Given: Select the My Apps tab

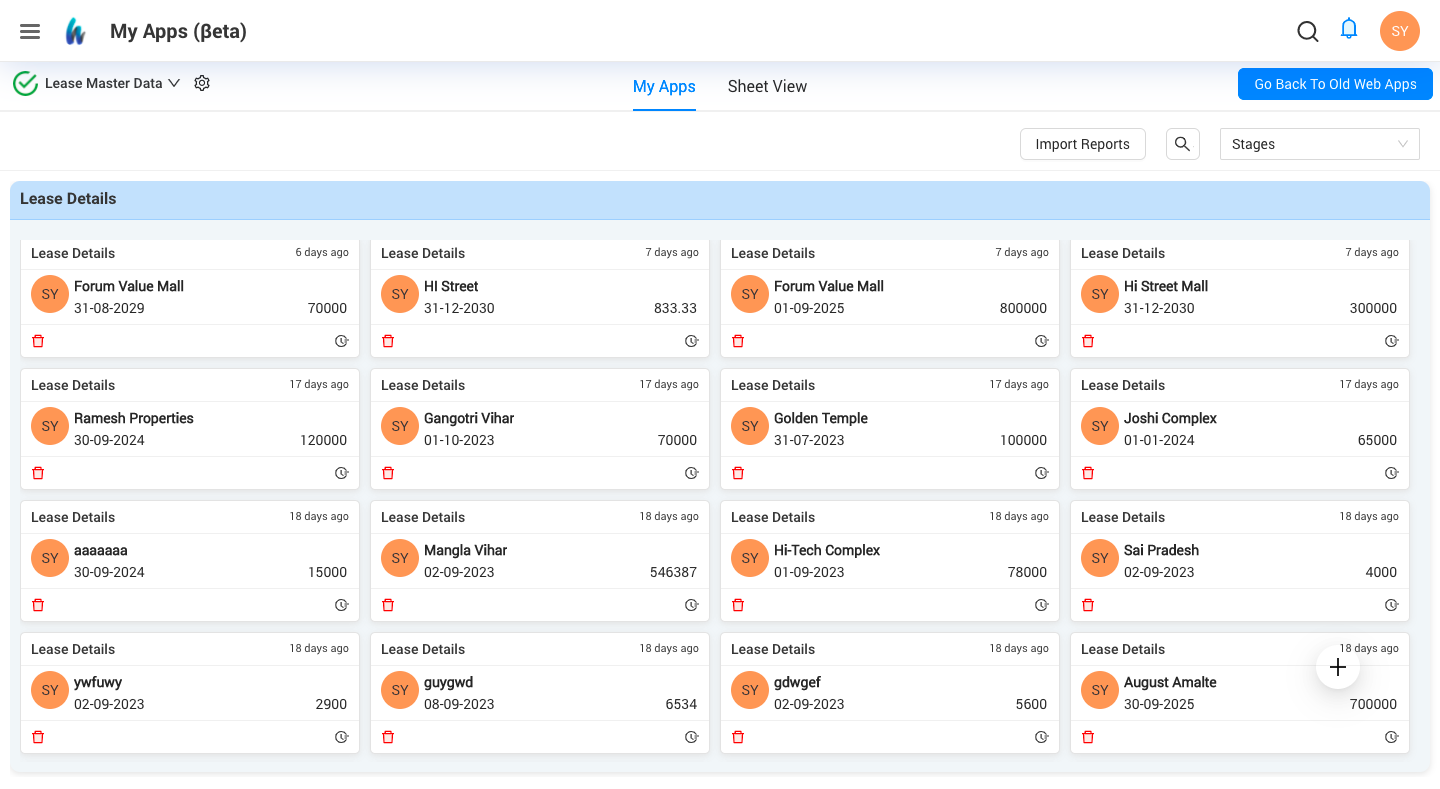Looking at the screenshot, I should pos(664,87).
